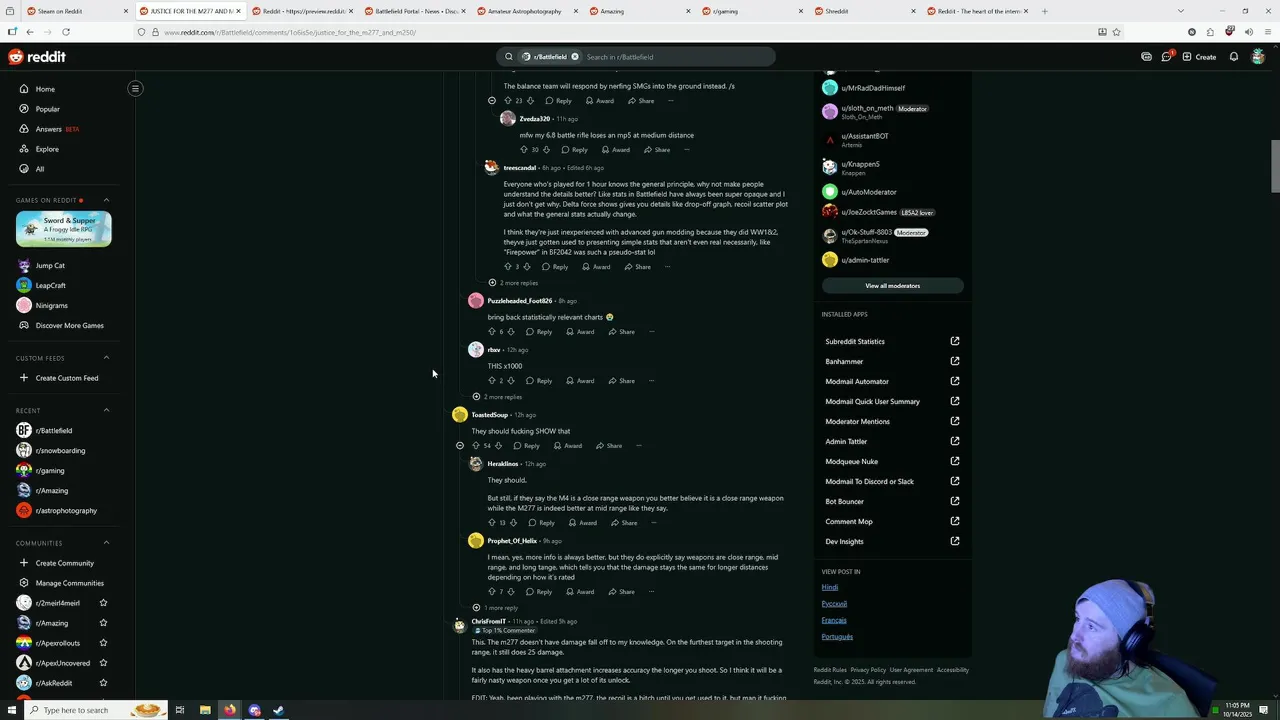Open more options on Prophet_Of_Helix's comment
The width and height of the screenshot is (1280, 720).
(x=652, y=592)
